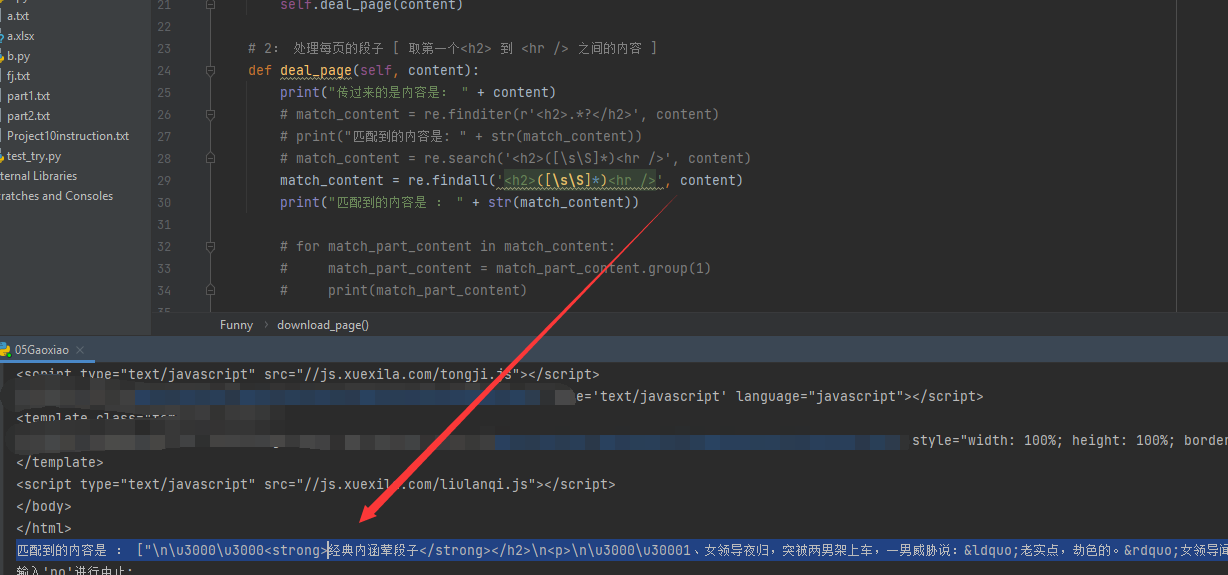
Task: Select the 05Gaoxiao run tab
Action: pos(42,350)
